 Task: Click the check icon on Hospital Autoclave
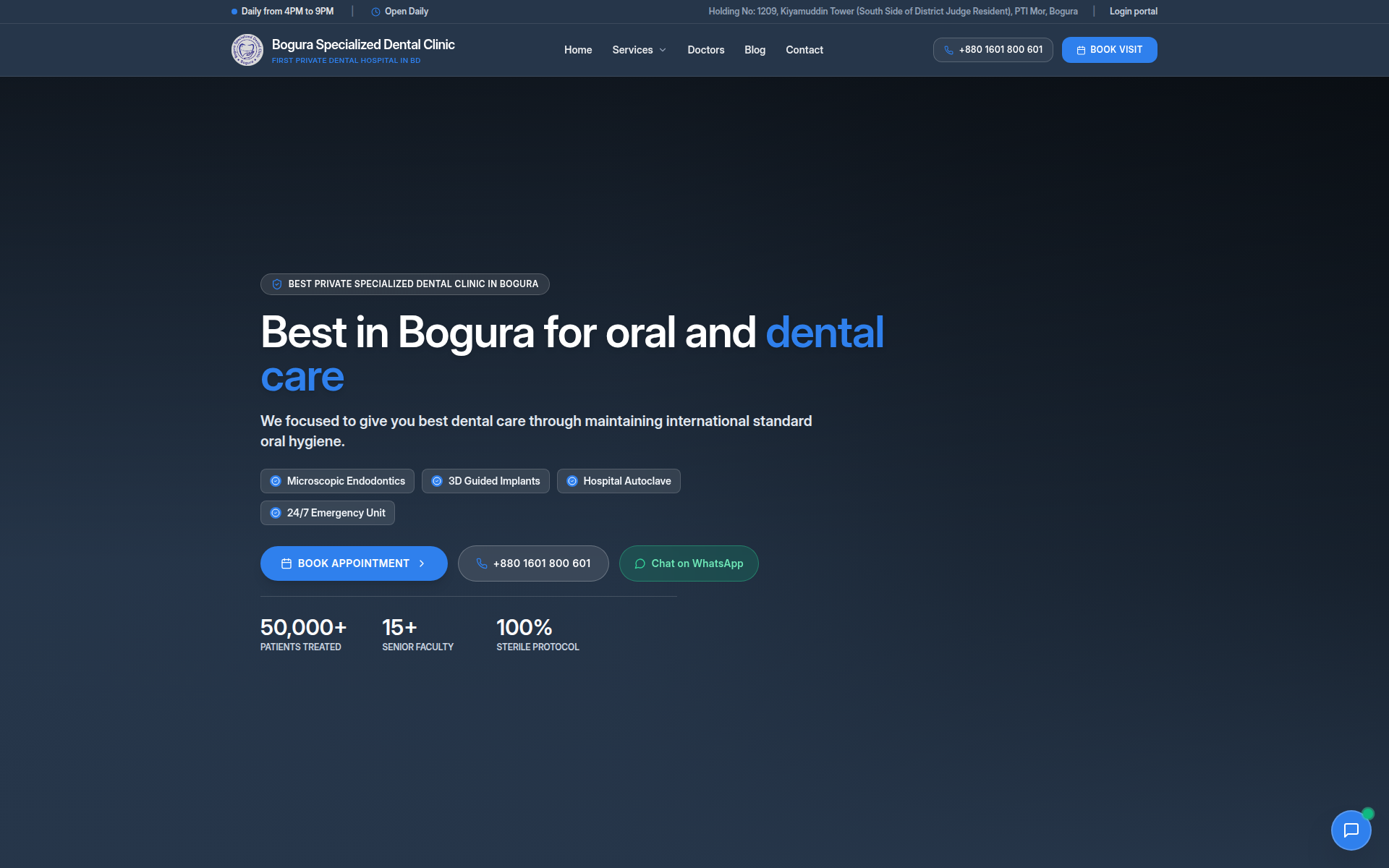click(x=572, y=481)
